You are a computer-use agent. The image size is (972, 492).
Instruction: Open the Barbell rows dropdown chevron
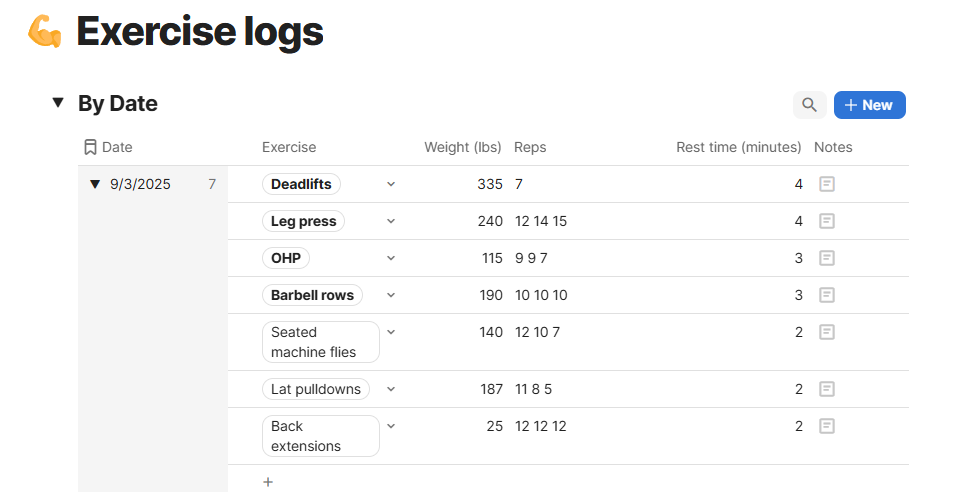pyautogui.click(x=391, y=295)
